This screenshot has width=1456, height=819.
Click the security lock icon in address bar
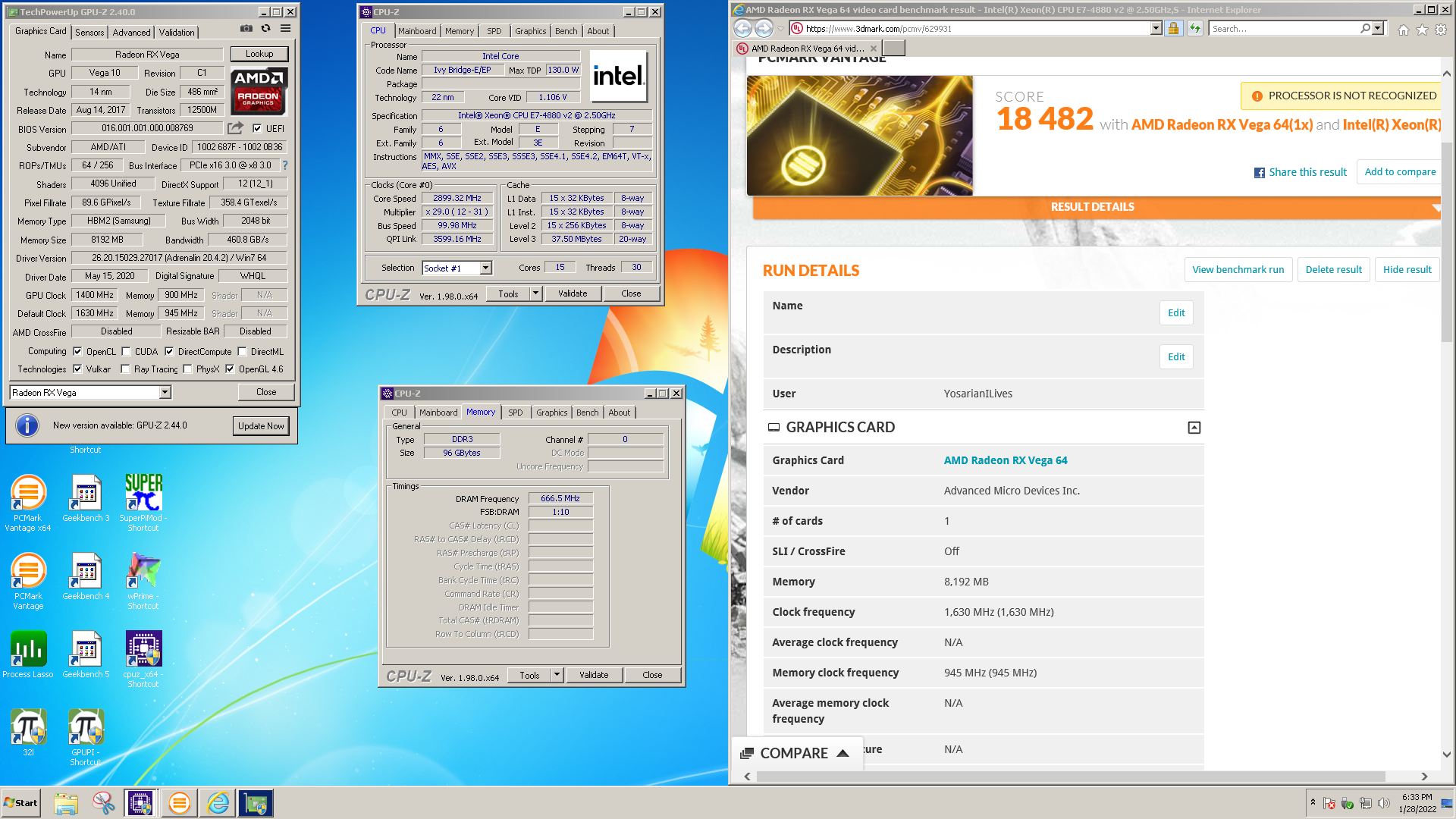1173,29
